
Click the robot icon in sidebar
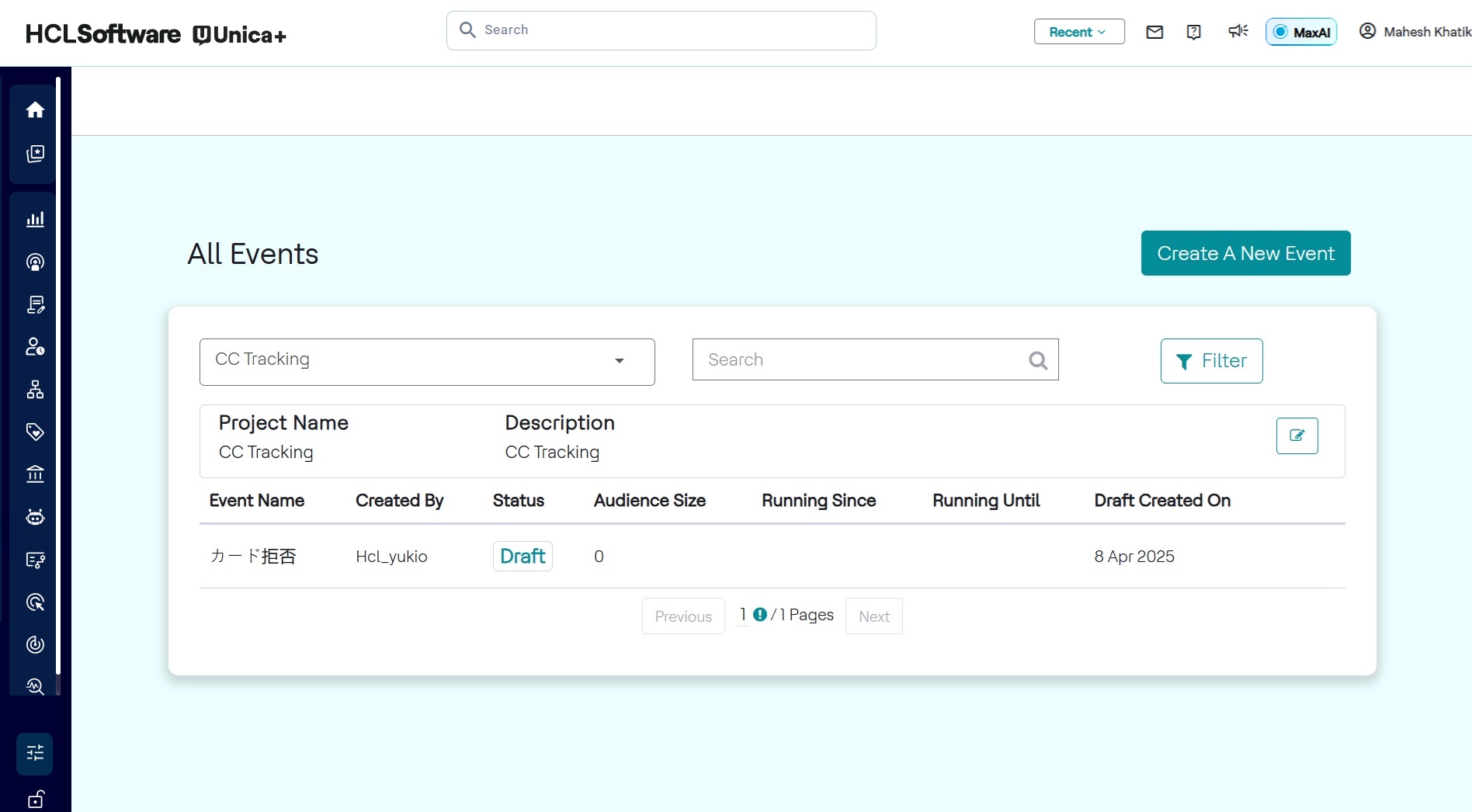coord(35,517)
